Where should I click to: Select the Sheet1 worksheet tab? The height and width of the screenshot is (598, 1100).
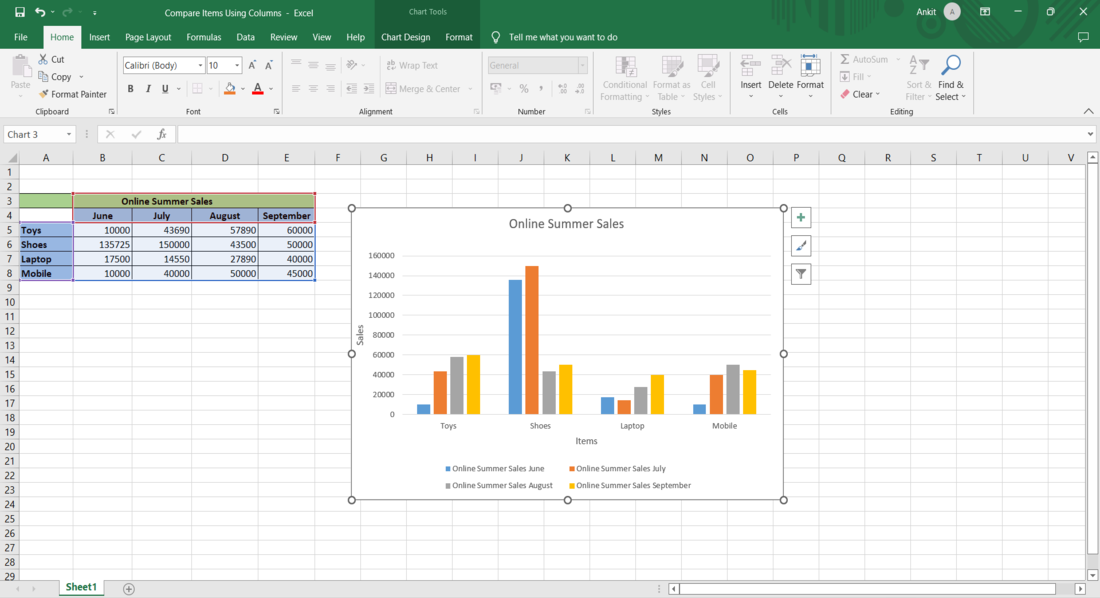tap(81, 588)
